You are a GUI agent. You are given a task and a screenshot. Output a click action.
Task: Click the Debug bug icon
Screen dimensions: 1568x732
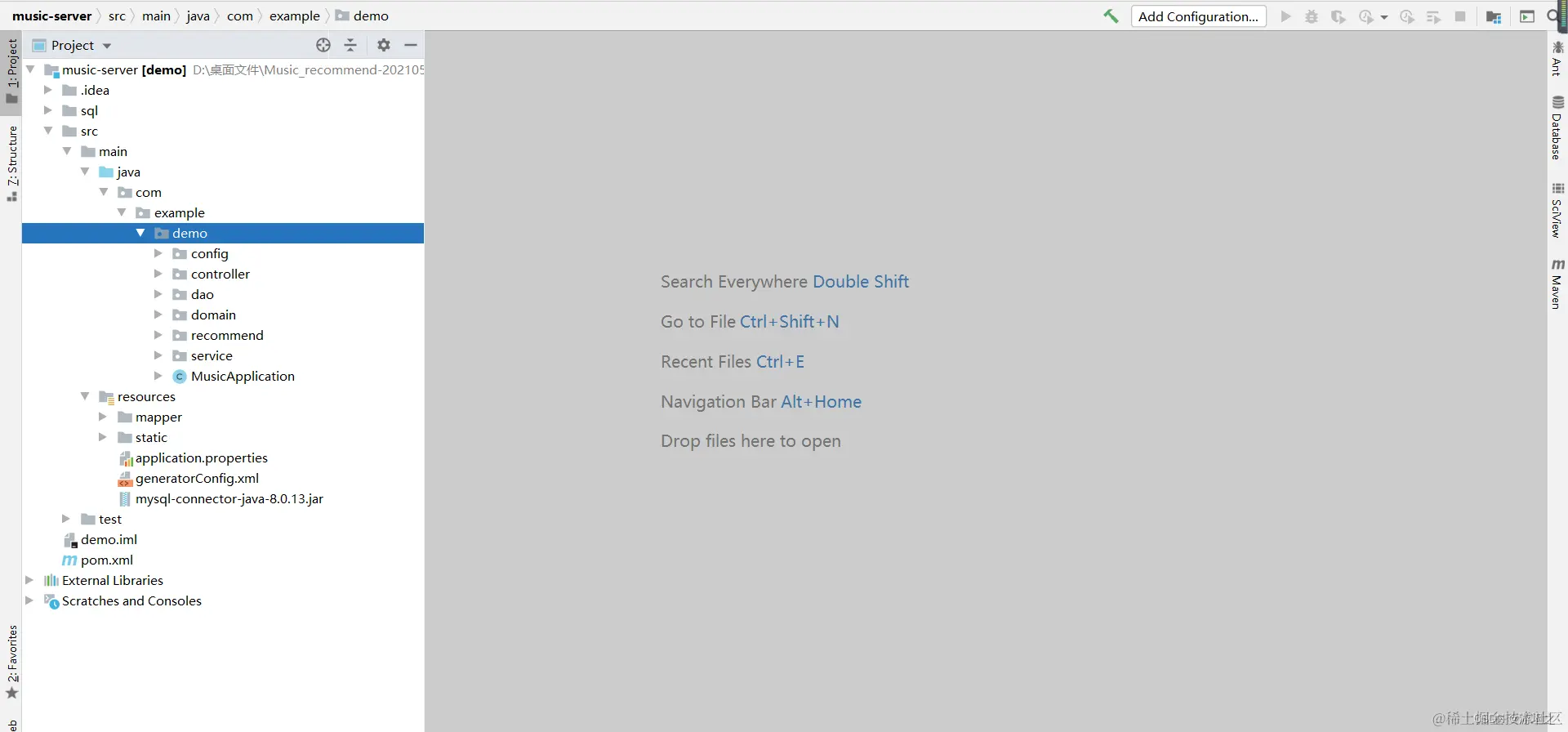coord(1312,16)
